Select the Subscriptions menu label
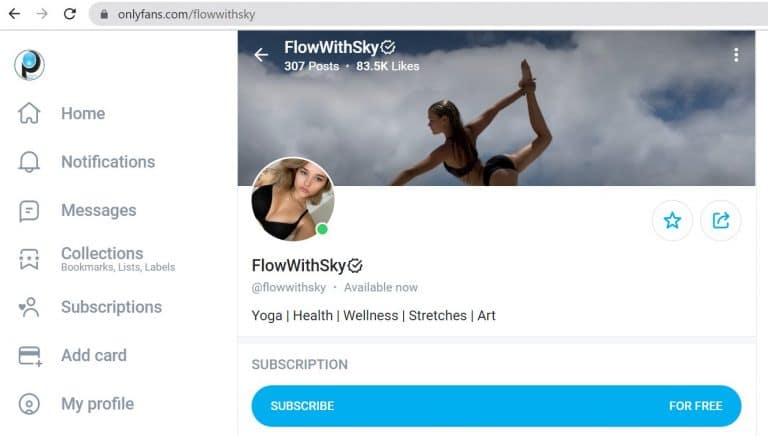This screenshot has height=436, width=768. [x=111, y=307]
